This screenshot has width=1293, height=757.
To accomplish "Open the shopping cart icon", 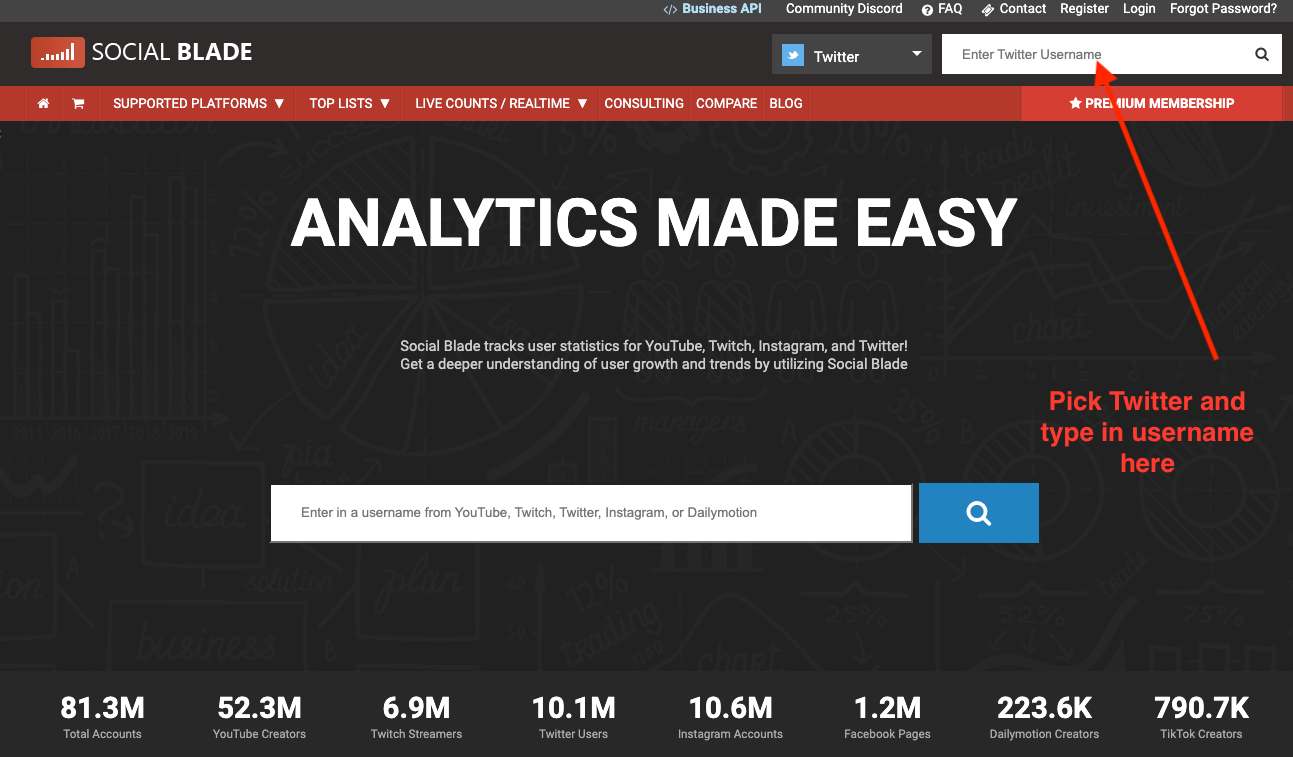I will pos(78,103).
